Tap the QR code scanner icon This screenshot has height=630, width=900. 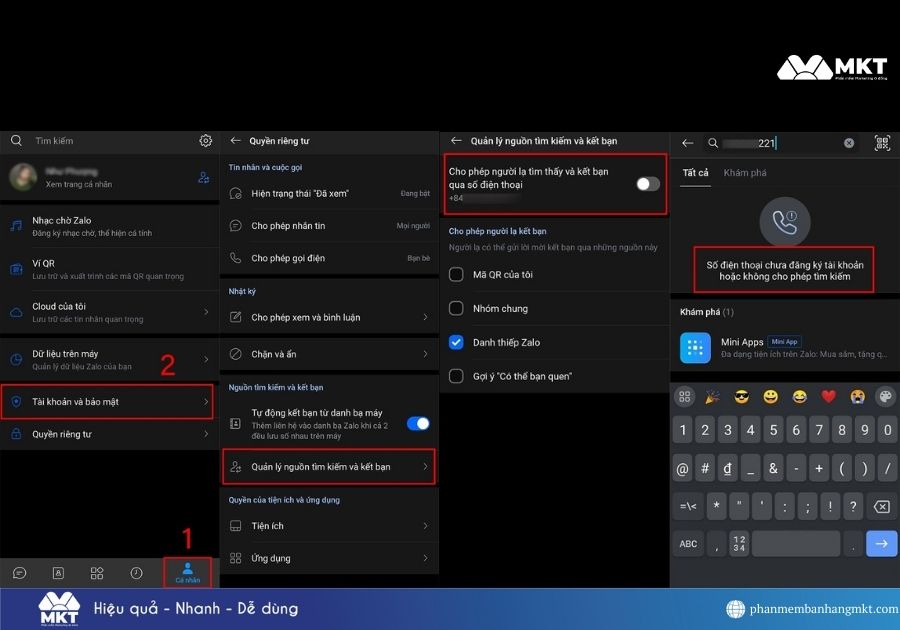click(x=882, y=143)
